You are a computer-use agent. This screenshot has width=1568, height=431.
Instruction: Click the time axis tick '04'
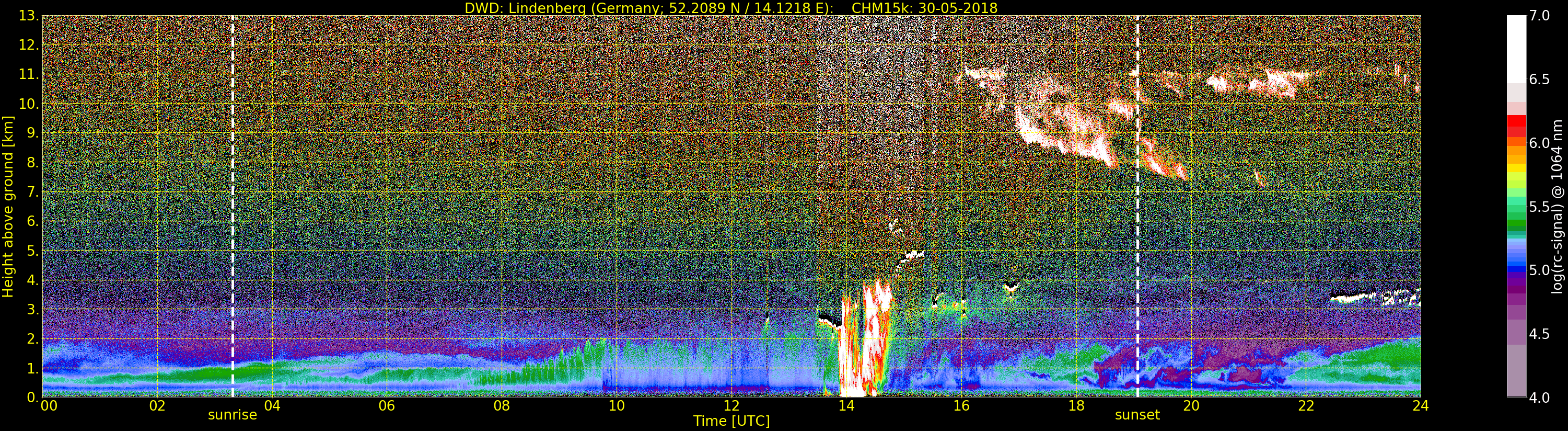coord(272,405)
